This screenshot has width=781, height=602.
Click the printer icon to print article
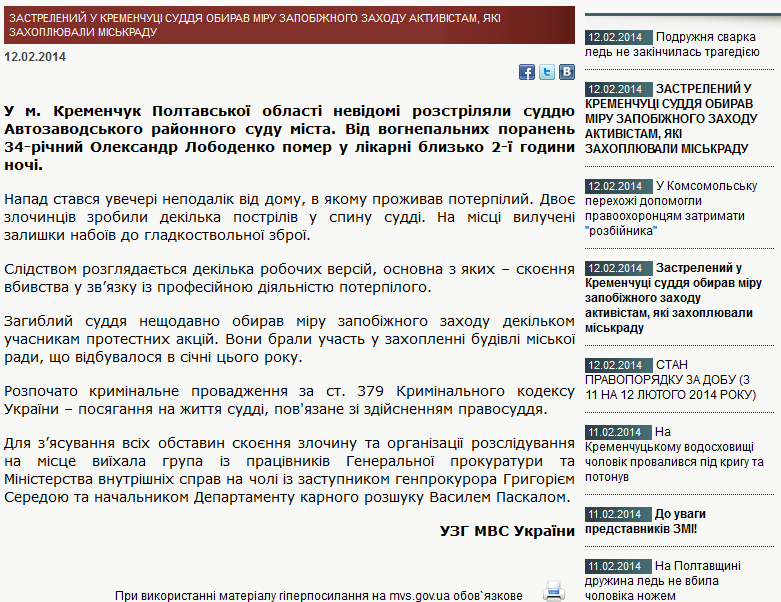554,590
